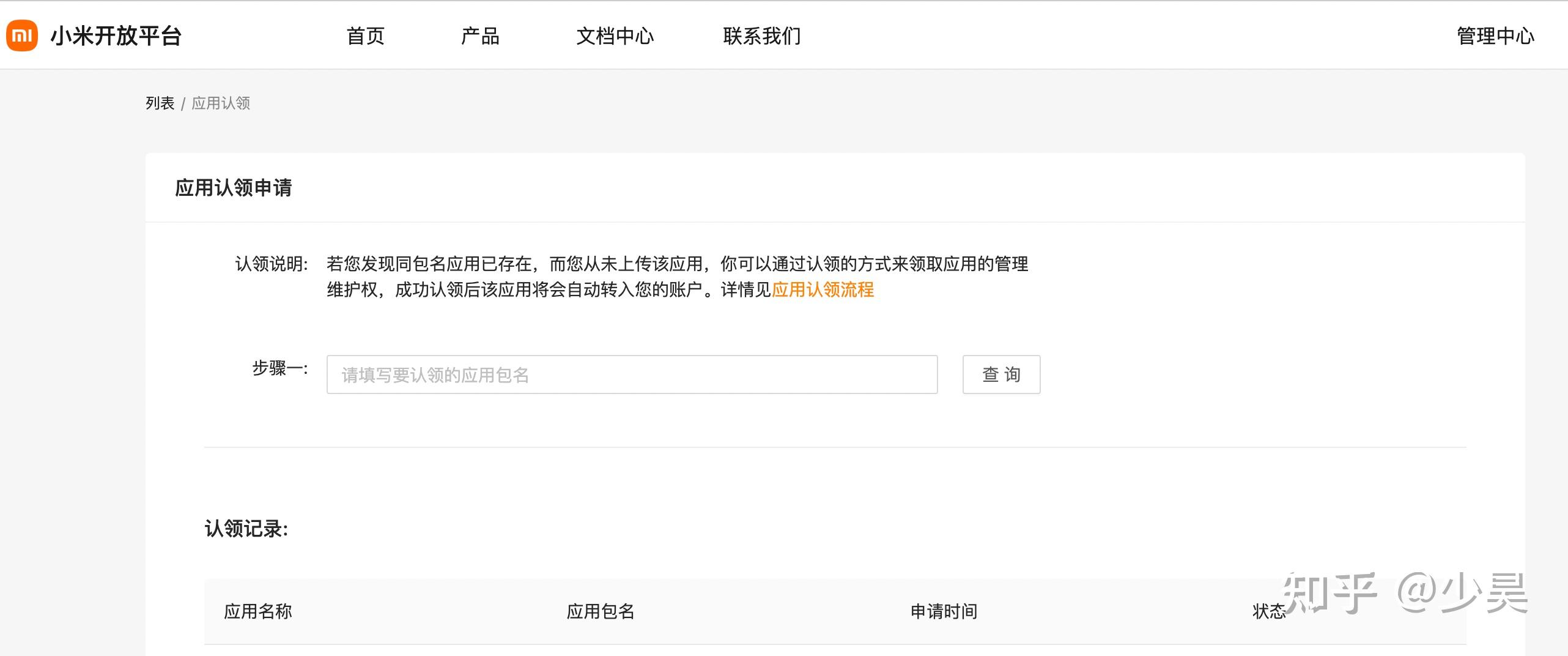Go to the 首页 navigation item
Image resolution: width=1568 pixels, height=656 pixels.
coord(365,36)
